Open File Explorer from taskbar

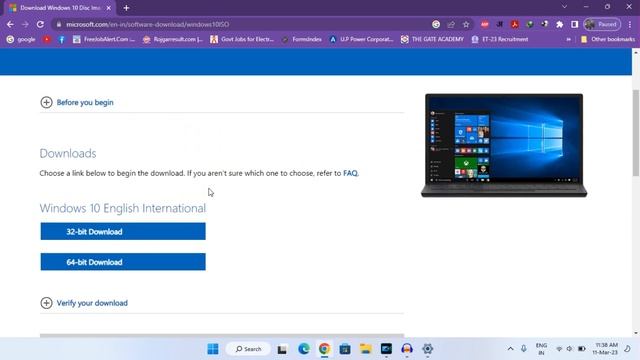click(365, 349)
